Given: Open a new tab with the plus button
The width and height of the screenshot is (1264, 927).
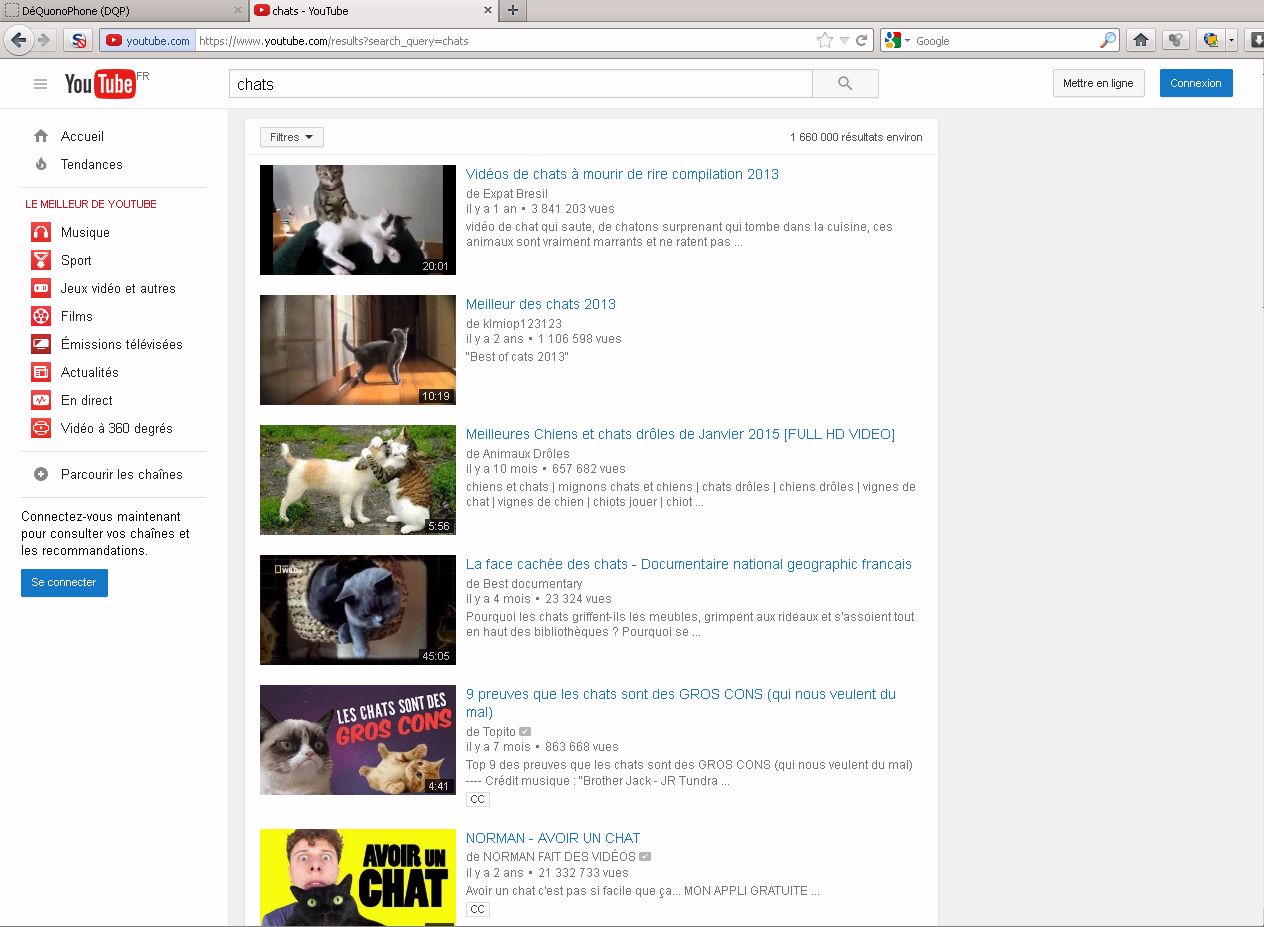Looking at the screenshot, I should 513,10.
